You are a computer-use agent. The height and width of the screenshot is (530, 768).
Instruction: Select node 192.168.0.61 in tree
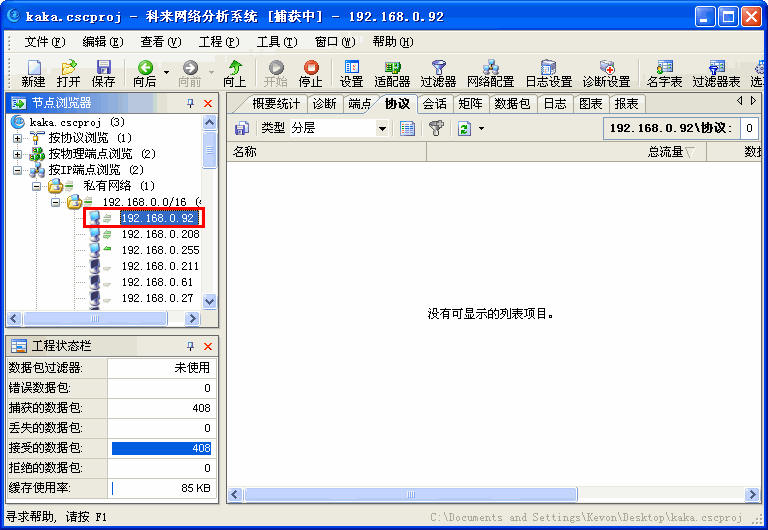click(157, 282)
